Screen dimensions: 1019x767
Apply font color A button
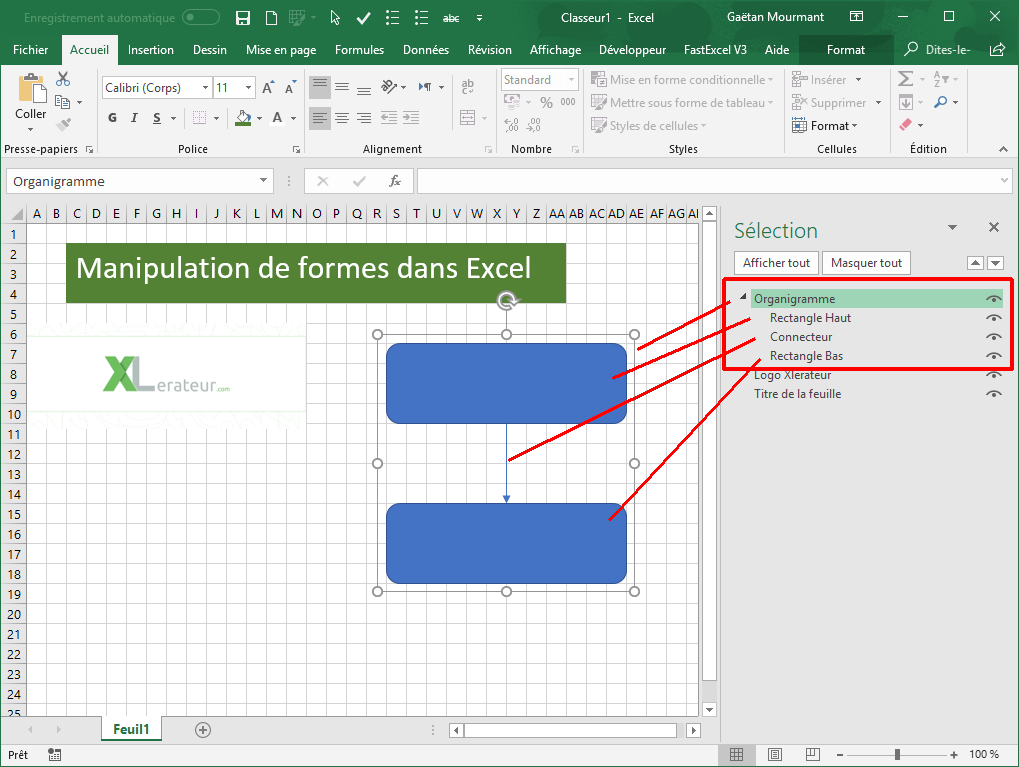point(277,118)
